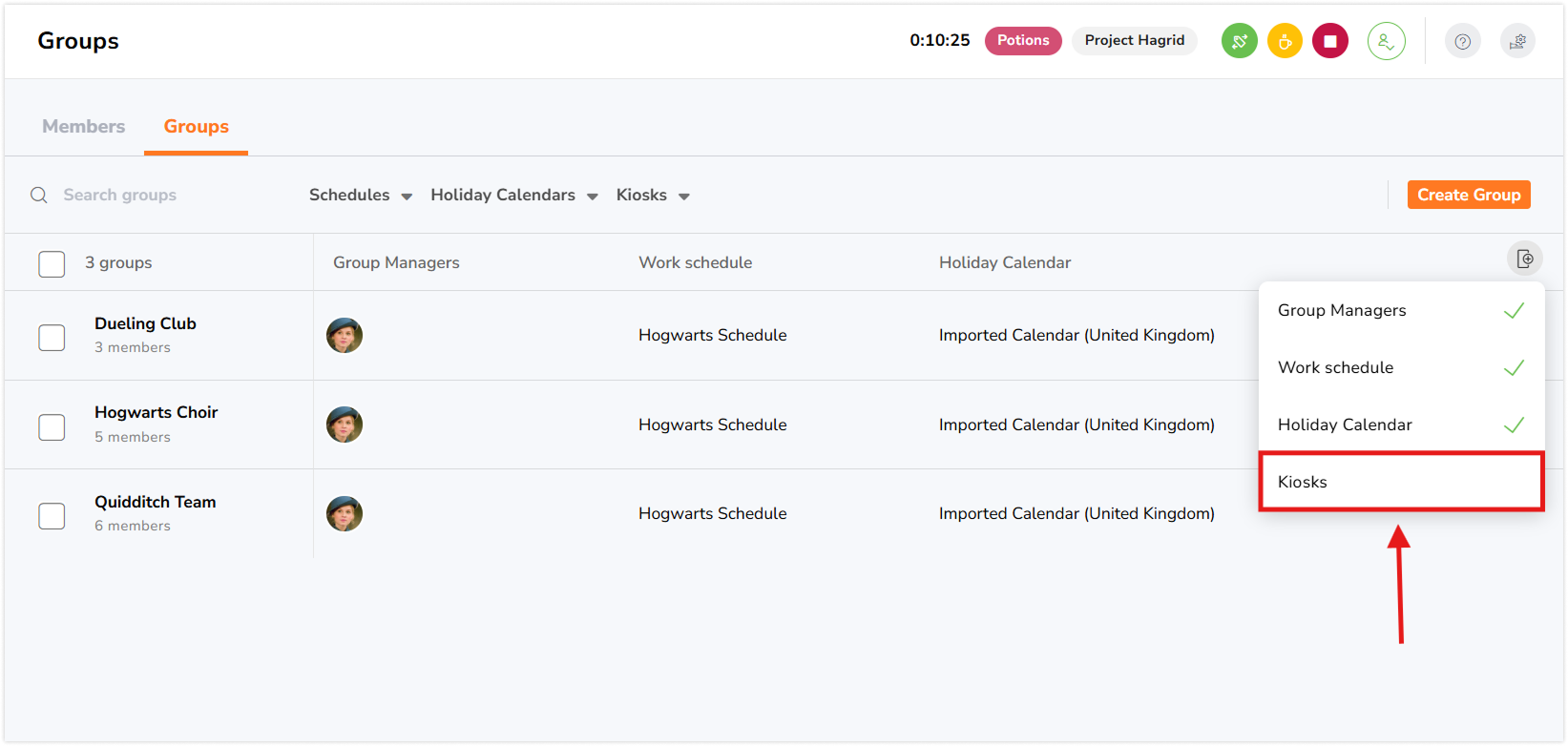Open the settings icon in the header

(x=1517, y=41)
